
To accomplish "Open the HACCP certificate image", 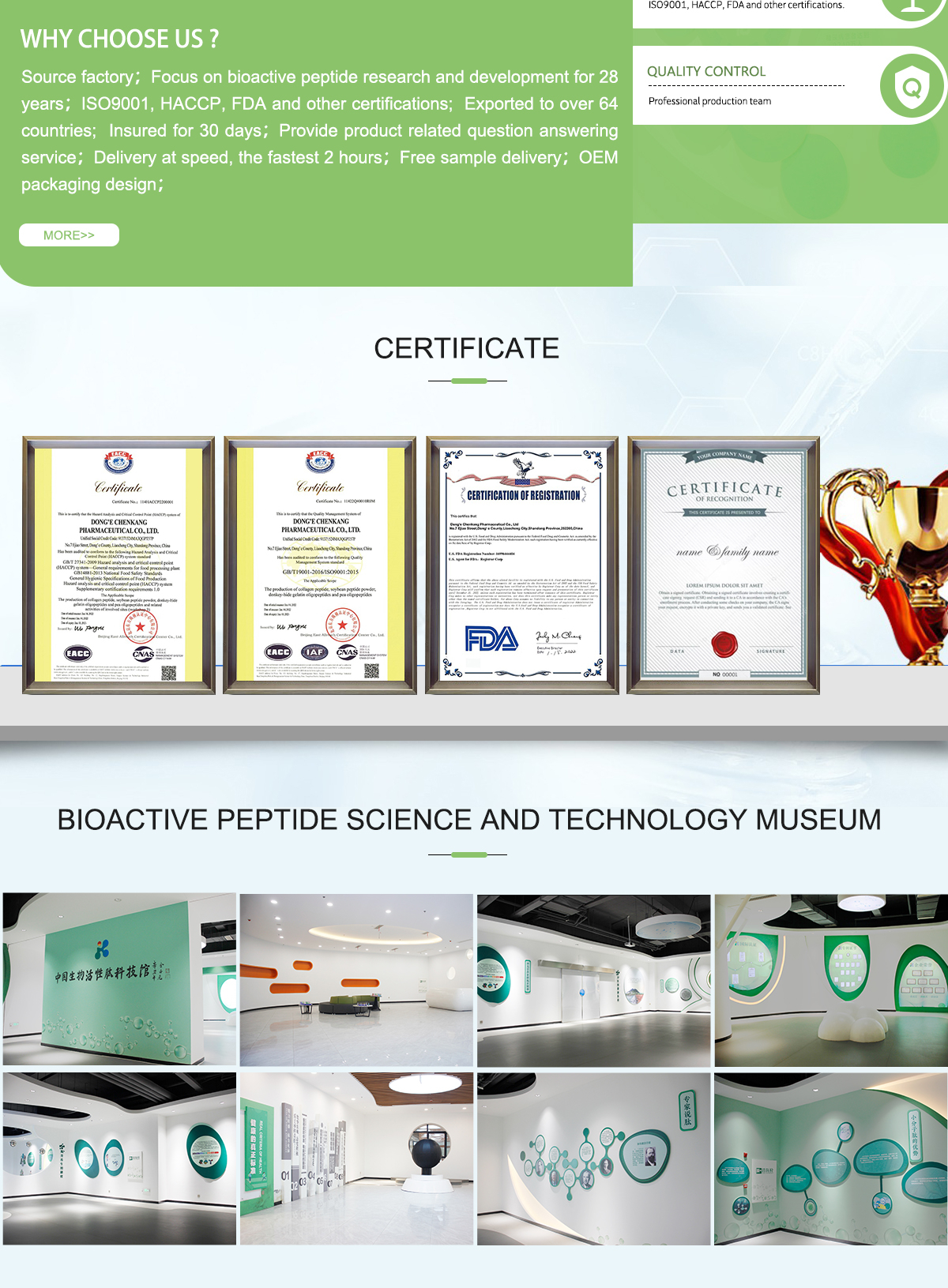I will pos(118,565).
